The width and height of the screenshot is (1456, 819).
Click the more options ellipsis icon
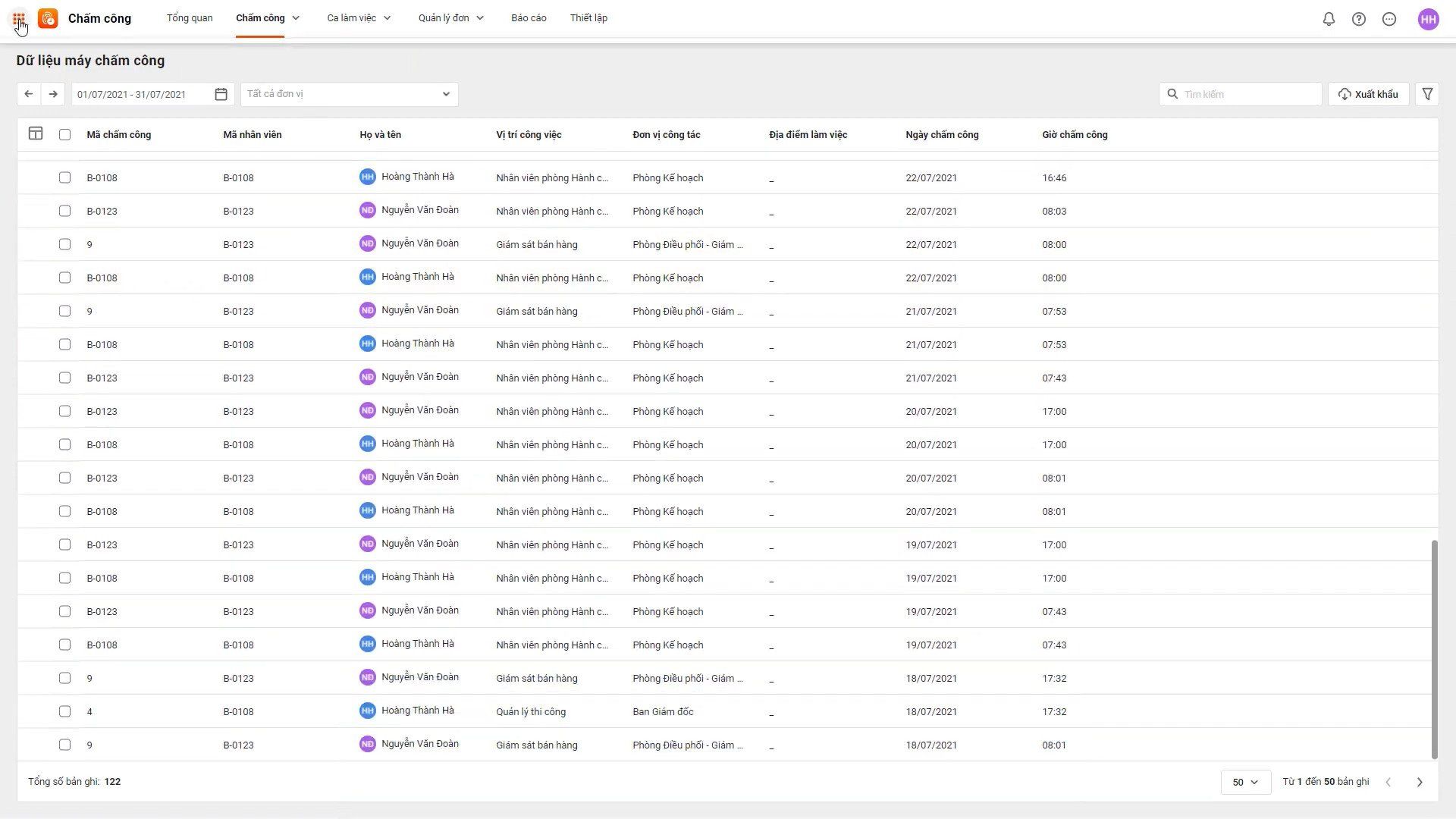(1389, 19)
